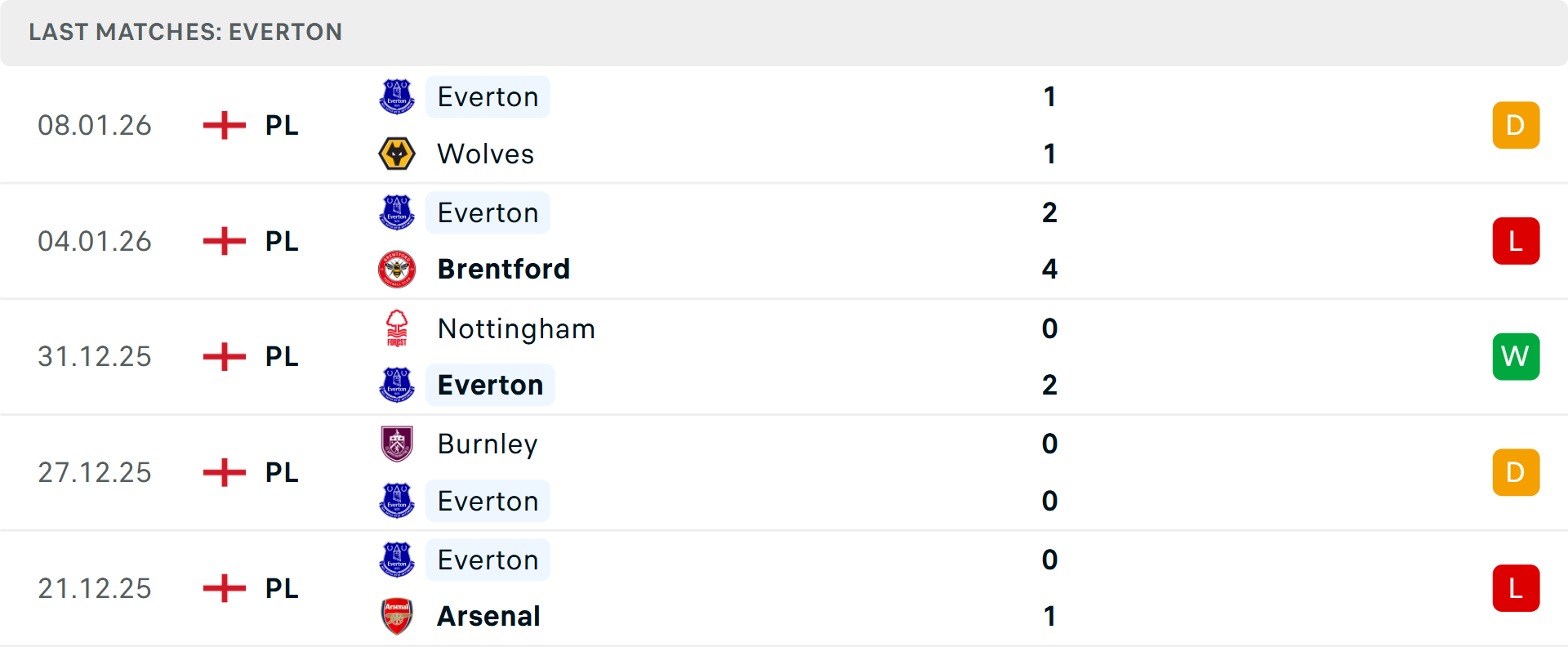The image size is (1568, 647).
Task: Click England flag in 04.01.26 match row
Action: tap(225, 241)
